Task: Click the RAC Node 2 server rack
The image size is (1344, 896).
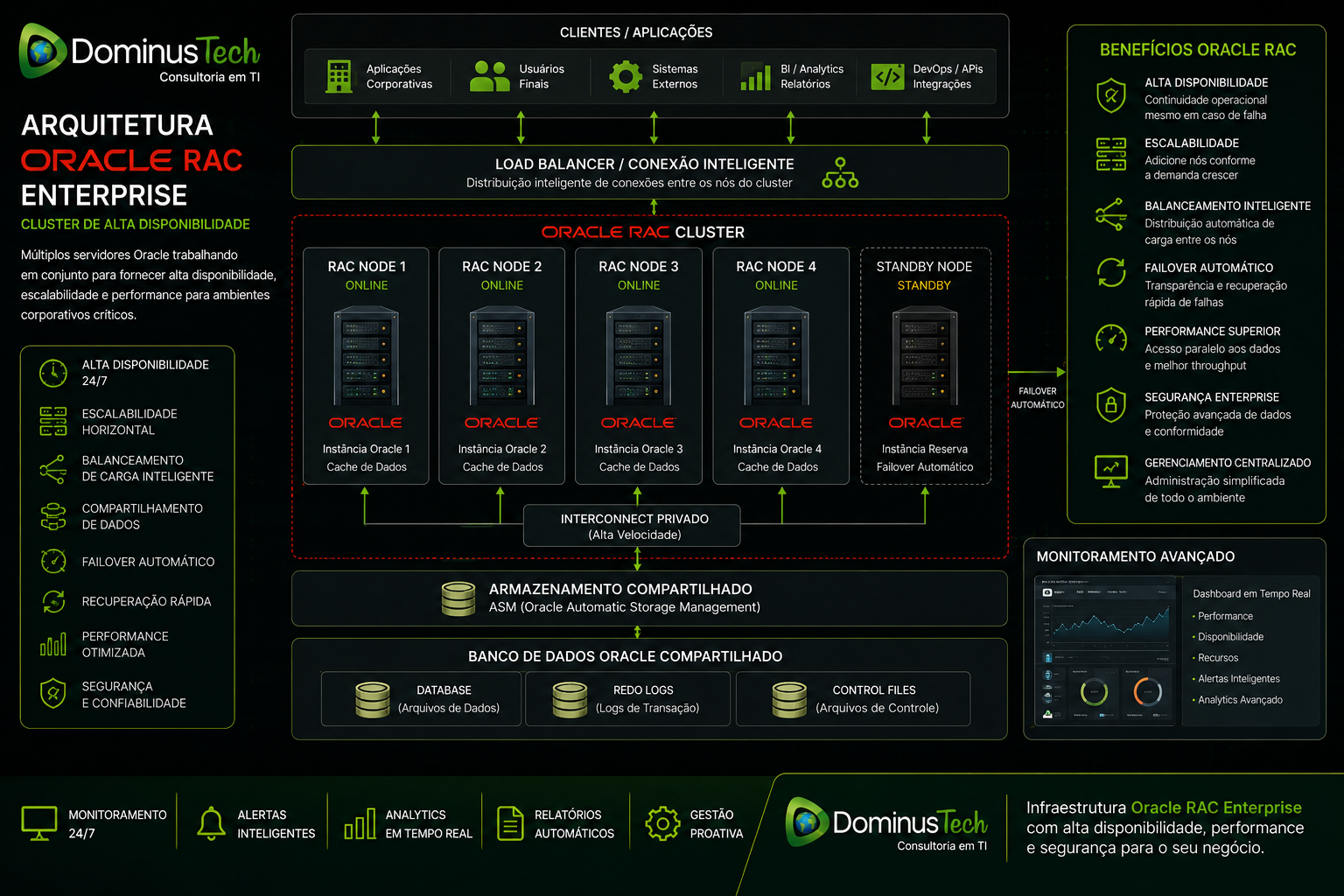Action: (x=502, y=356)
